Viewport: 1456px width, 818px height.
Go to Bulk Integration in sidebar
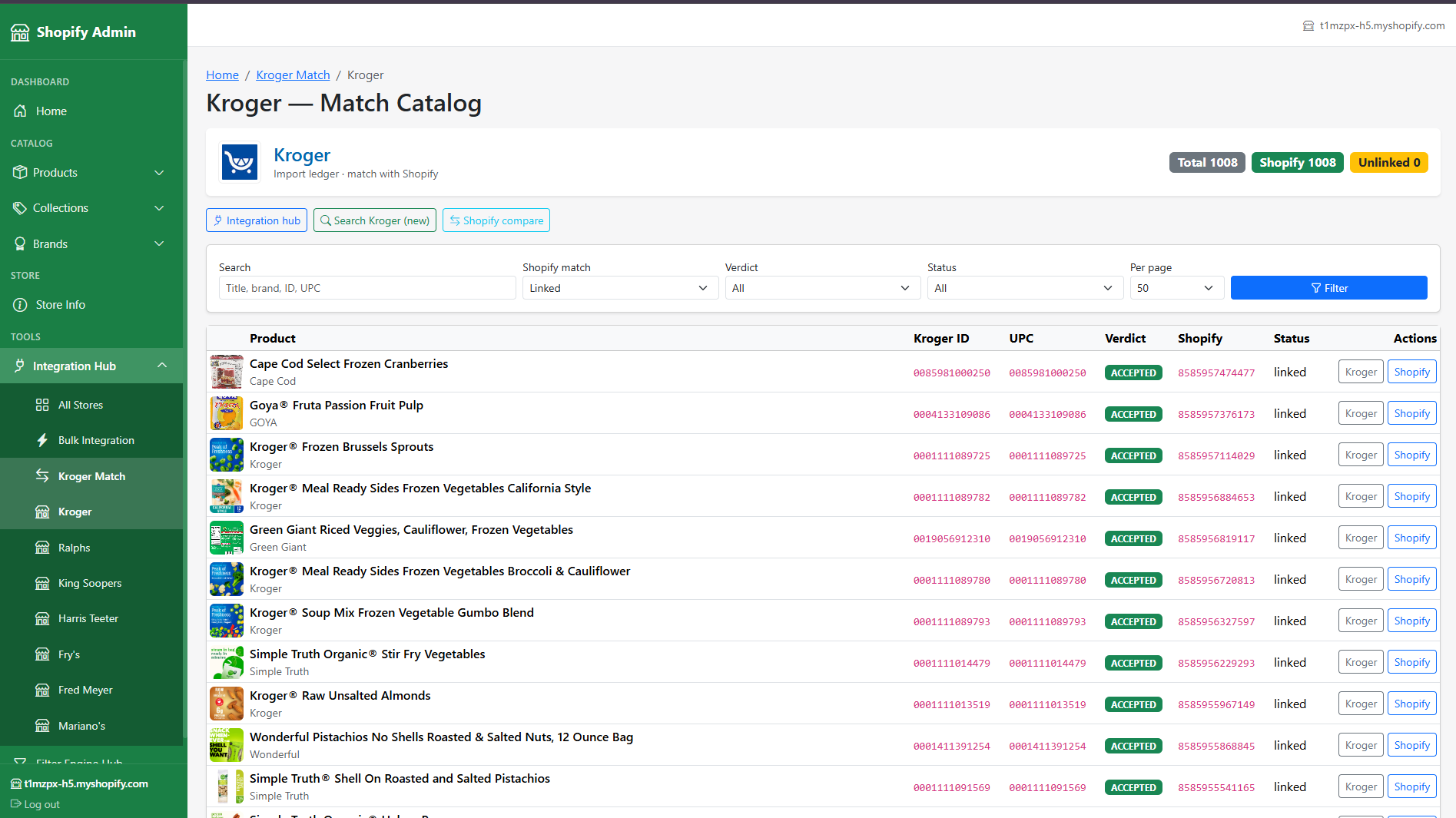96,440
